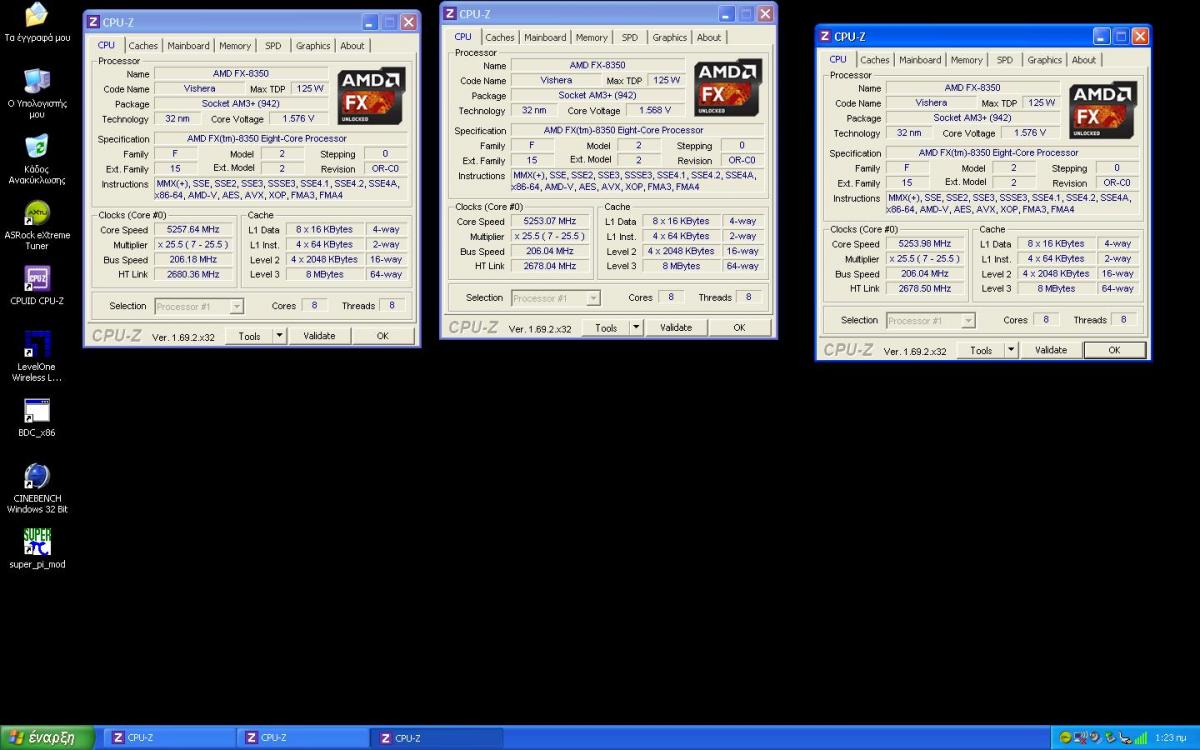Click the 2678.50 MHz HT Link value
Screen dimensions: 1200x750
926,289
